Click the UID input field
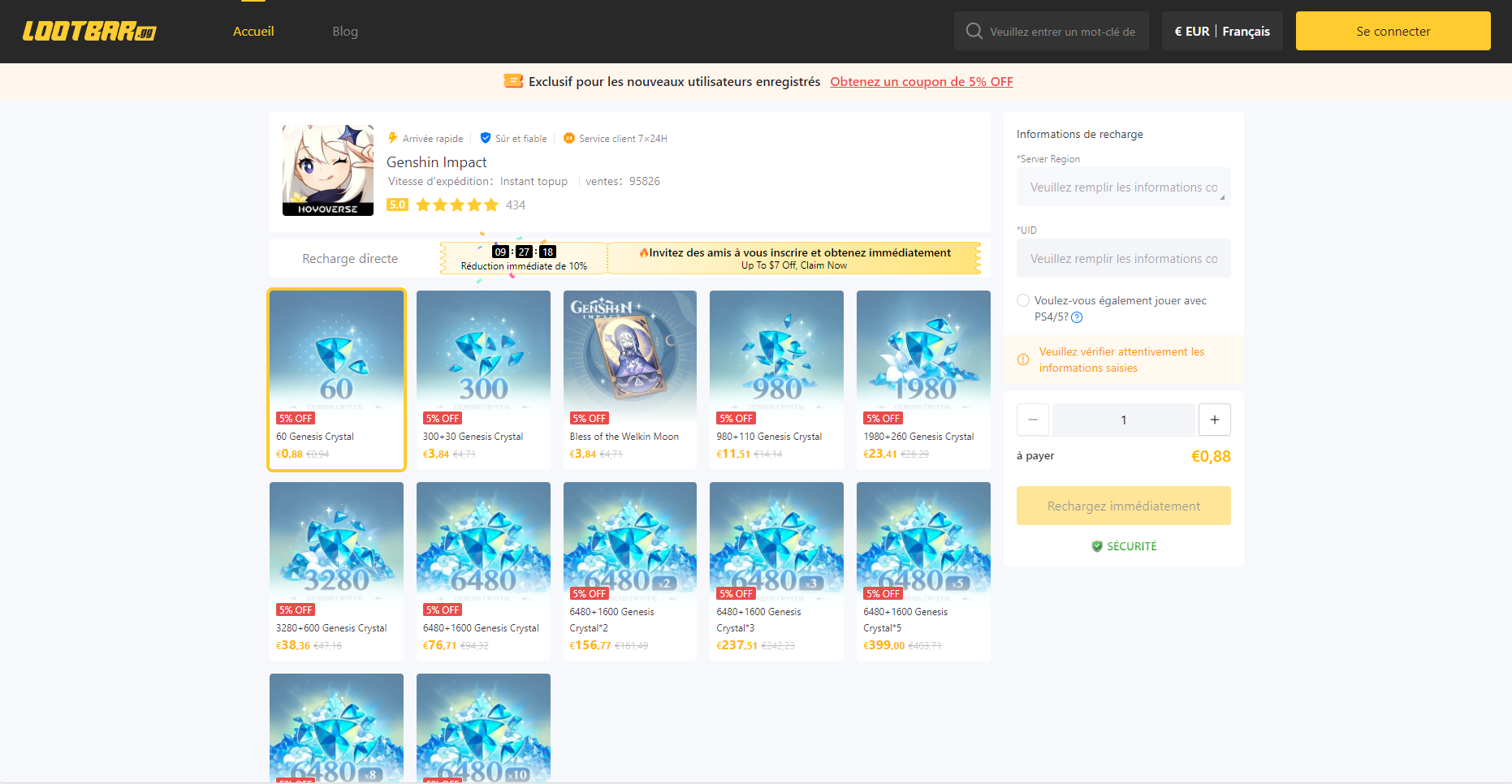 click(1124, 258)
